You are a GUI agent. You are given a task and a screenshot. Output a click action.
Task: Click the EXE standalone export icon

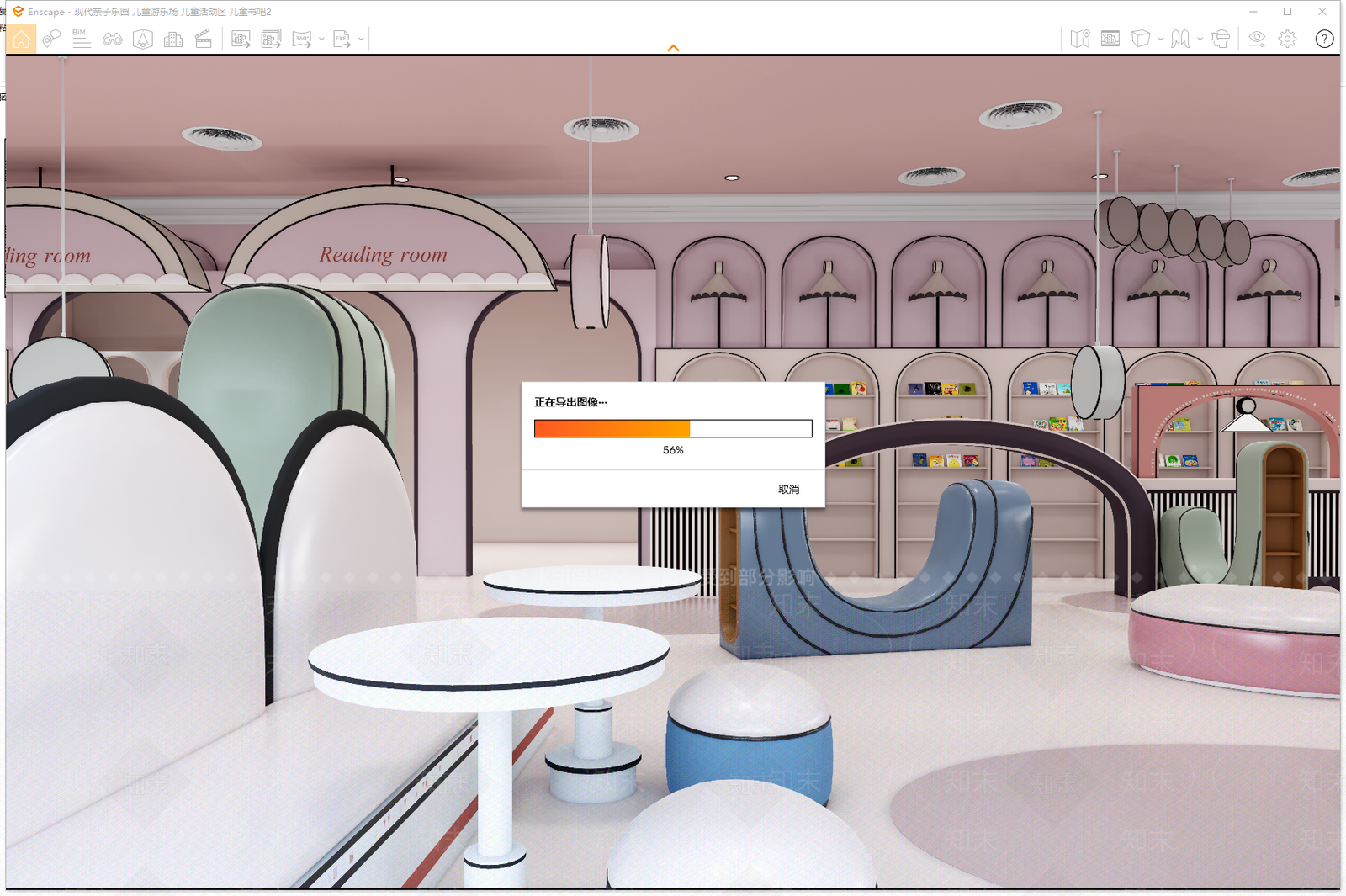[x=342, y=39]
